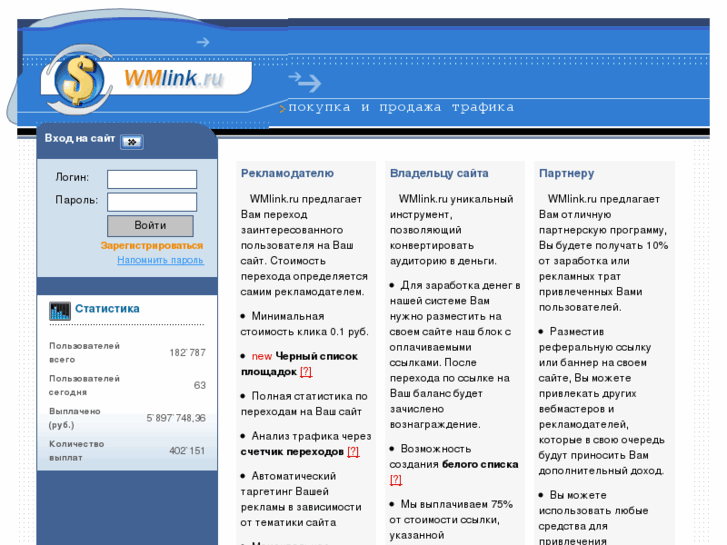Screen dimensions: 727x545
Task: Click the Пользователей всего label
Action: pos(84,353)
